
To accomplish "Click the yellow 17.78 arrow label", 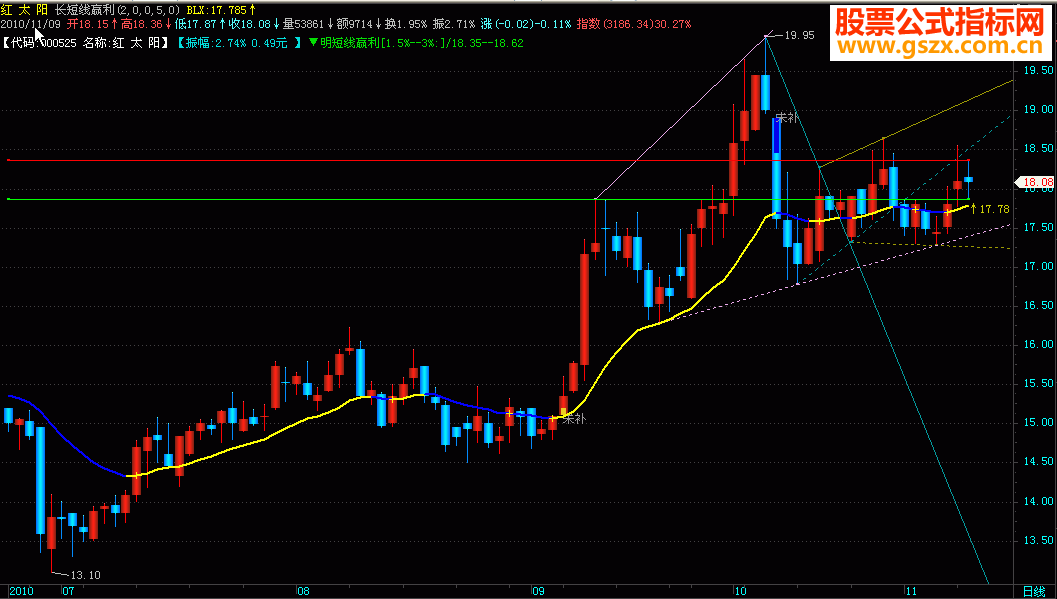I will pyautogui.click(x=990, y=210).
